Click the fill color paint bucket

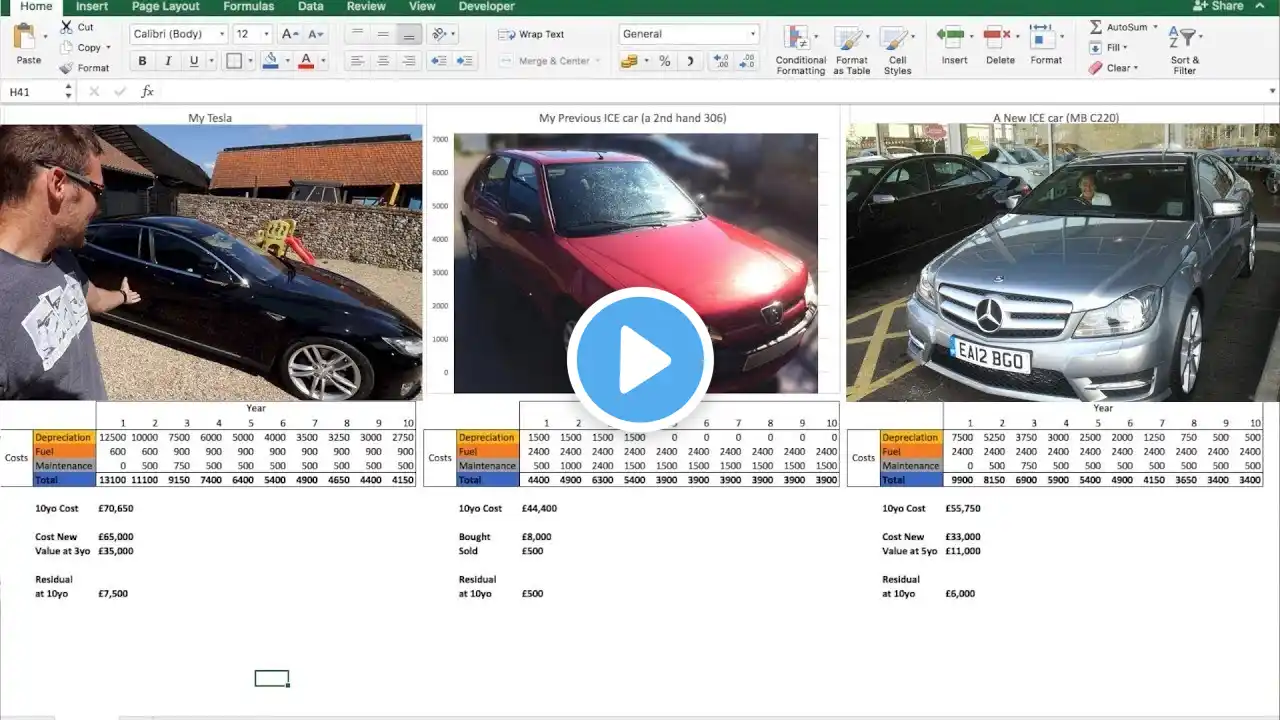[x=270, y=61]
